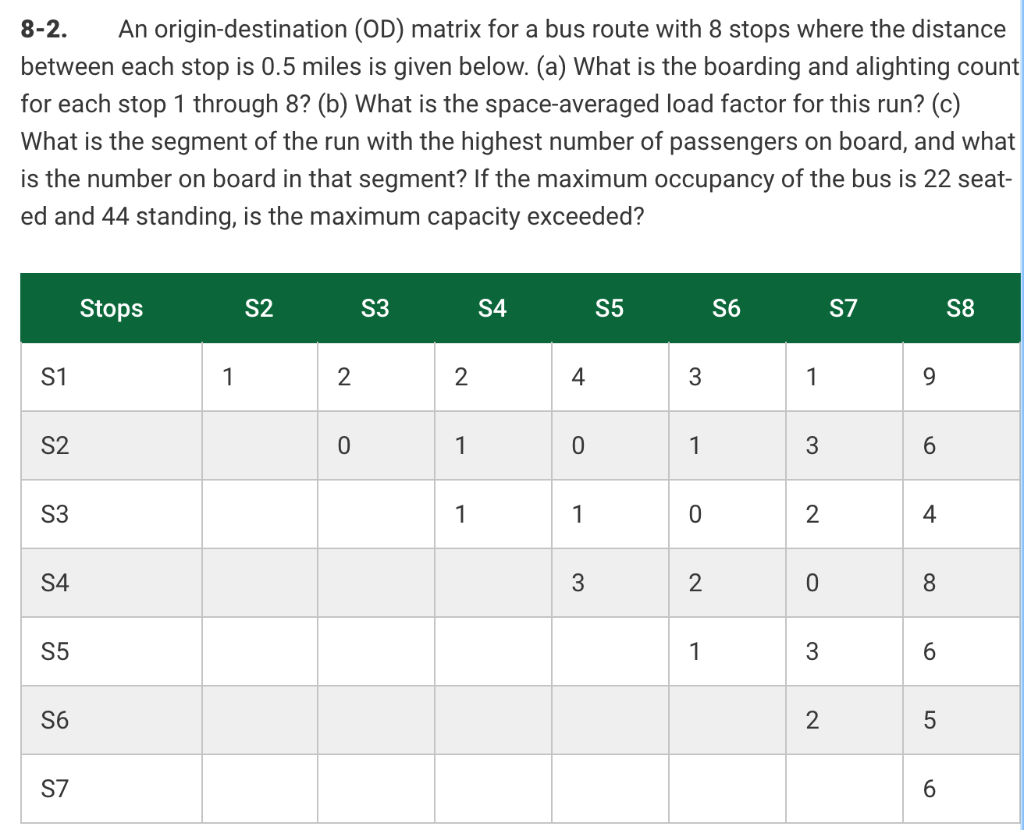
Task: Select the S2 column header
Action: [x=259, y=308]
